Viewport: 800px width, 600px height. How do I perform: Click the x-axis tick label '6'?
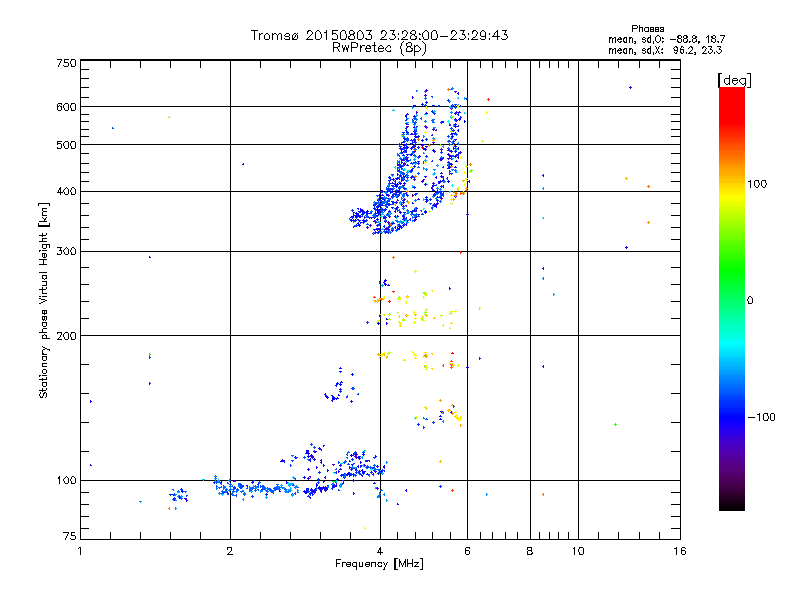click(467, 551)
